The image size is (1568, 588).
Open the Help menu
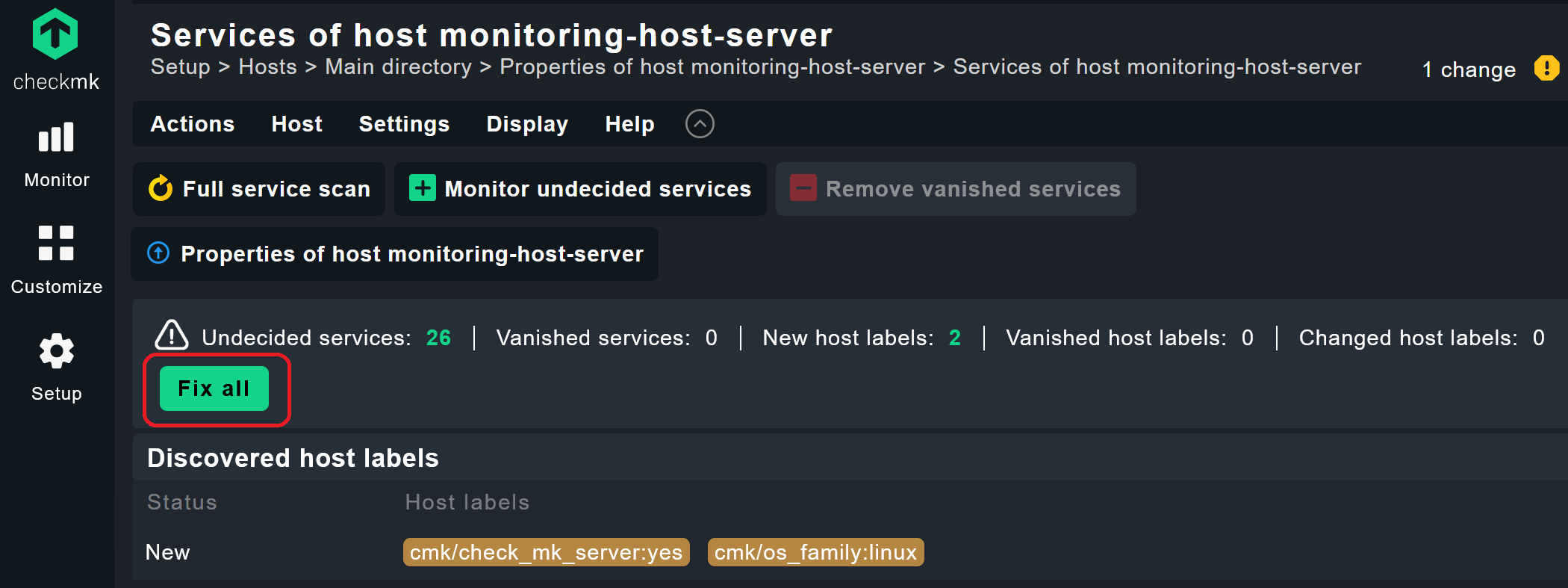point(629,124)
